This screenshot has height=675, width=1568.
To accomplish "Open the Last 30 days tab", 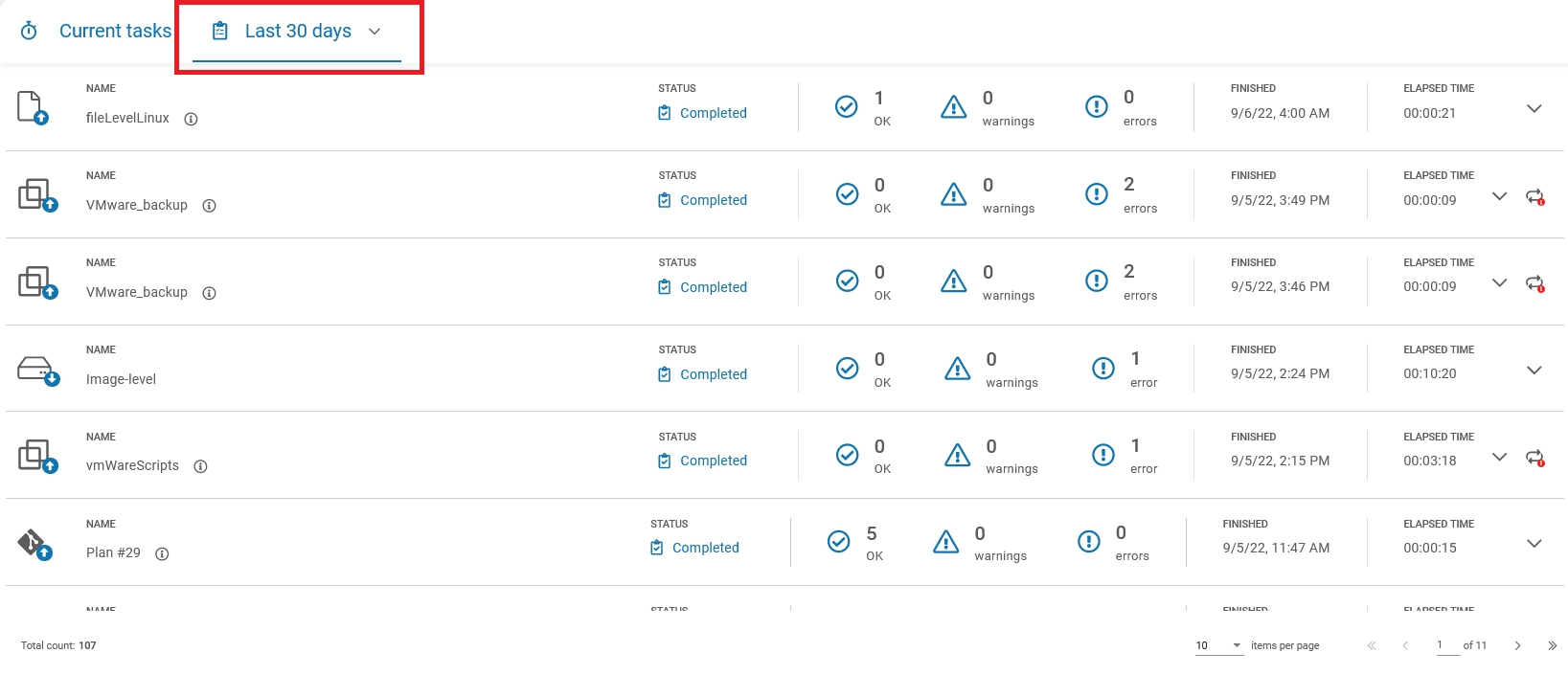I will tap(298, 32).
